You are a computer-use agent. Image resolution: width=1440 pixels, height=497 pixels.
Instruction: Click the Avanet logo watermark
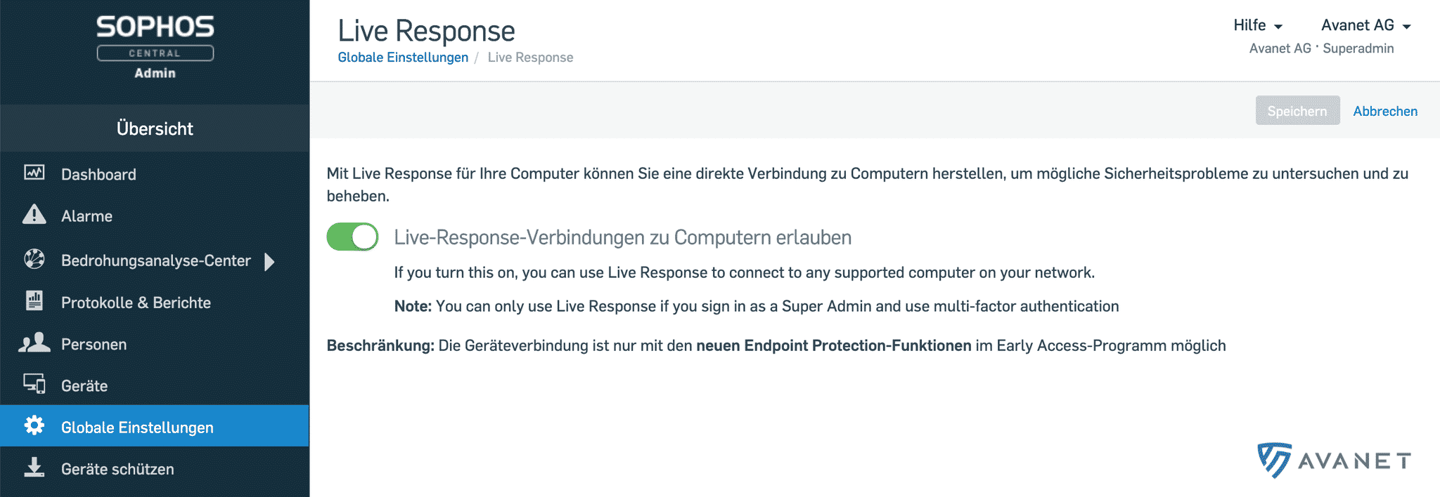coord(1334,459)
